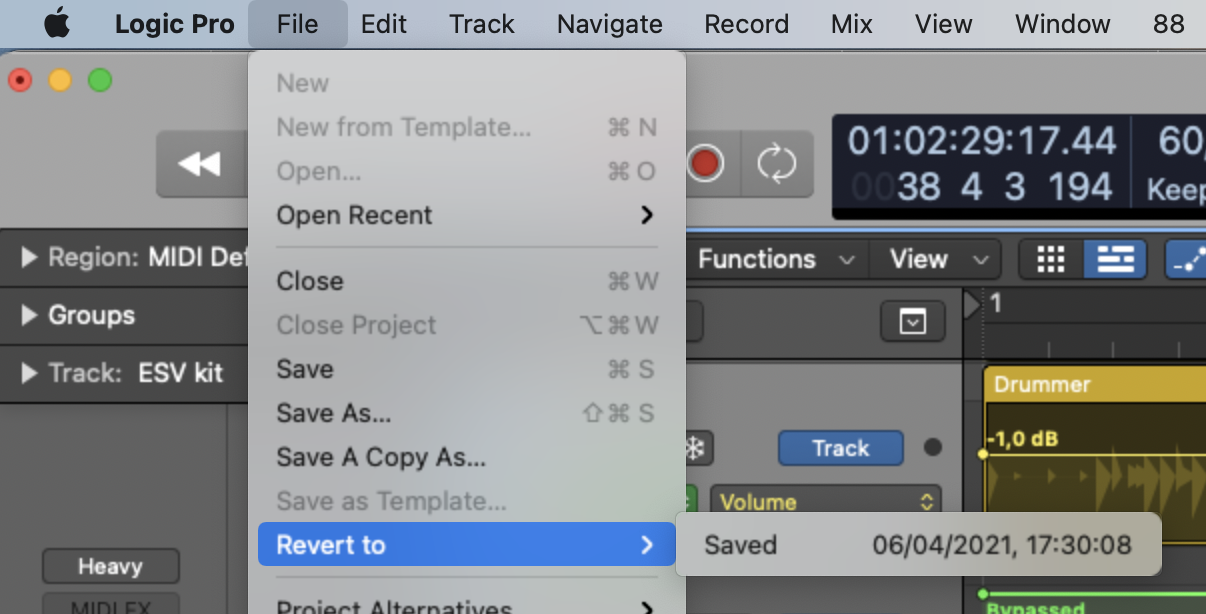Open Edit in the menu bar
Image resolution: width=1206 pixels, height=614 pixels.
click(x=384, y=24)
